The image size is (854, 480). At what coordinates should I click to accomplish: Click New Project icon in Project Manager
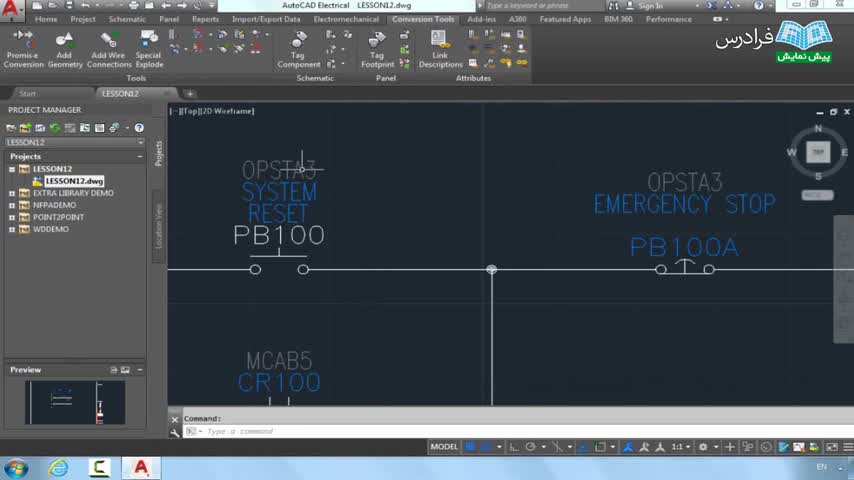point(26,127)
